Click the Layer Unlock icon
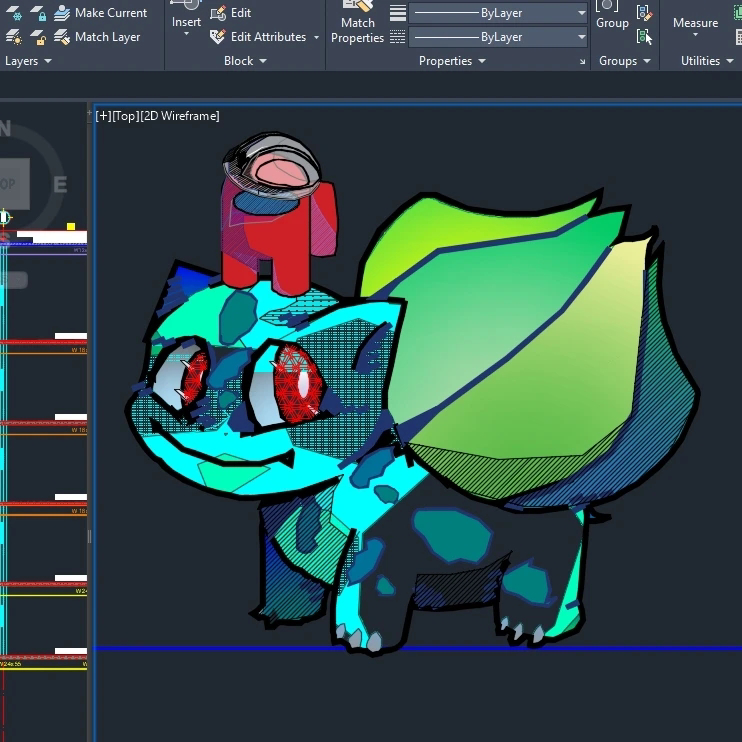Screen dimensions: 742x742 [38, 37]
